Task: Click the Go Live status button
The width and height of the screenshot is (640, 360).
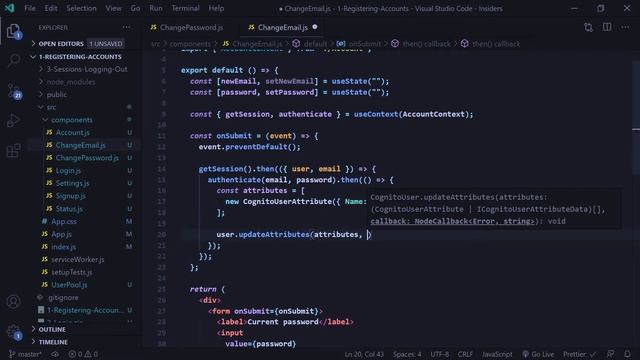Action: pyautogui.click(x=538, y=354)
